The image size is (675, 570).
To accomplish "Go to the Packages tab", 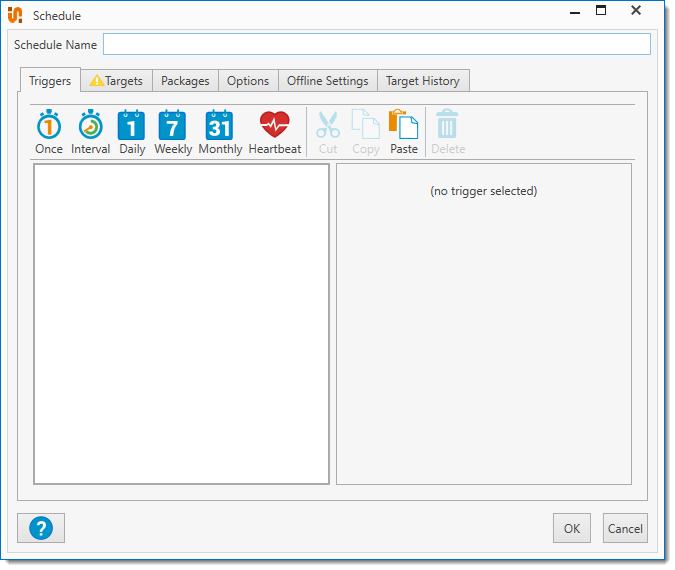I will pos(185,81).
